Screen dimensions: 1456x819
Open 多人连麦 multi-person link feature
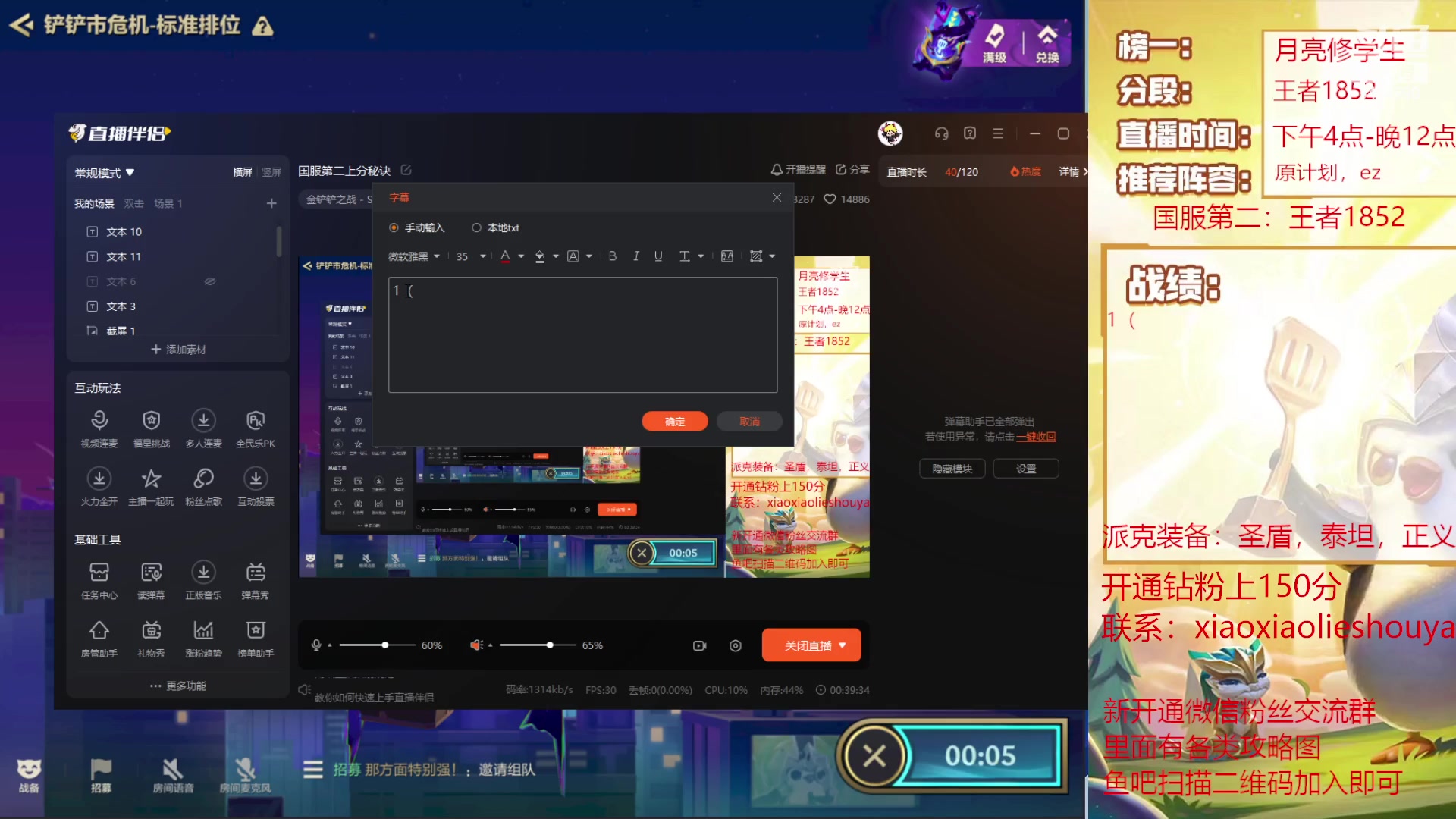click(203, 428)
